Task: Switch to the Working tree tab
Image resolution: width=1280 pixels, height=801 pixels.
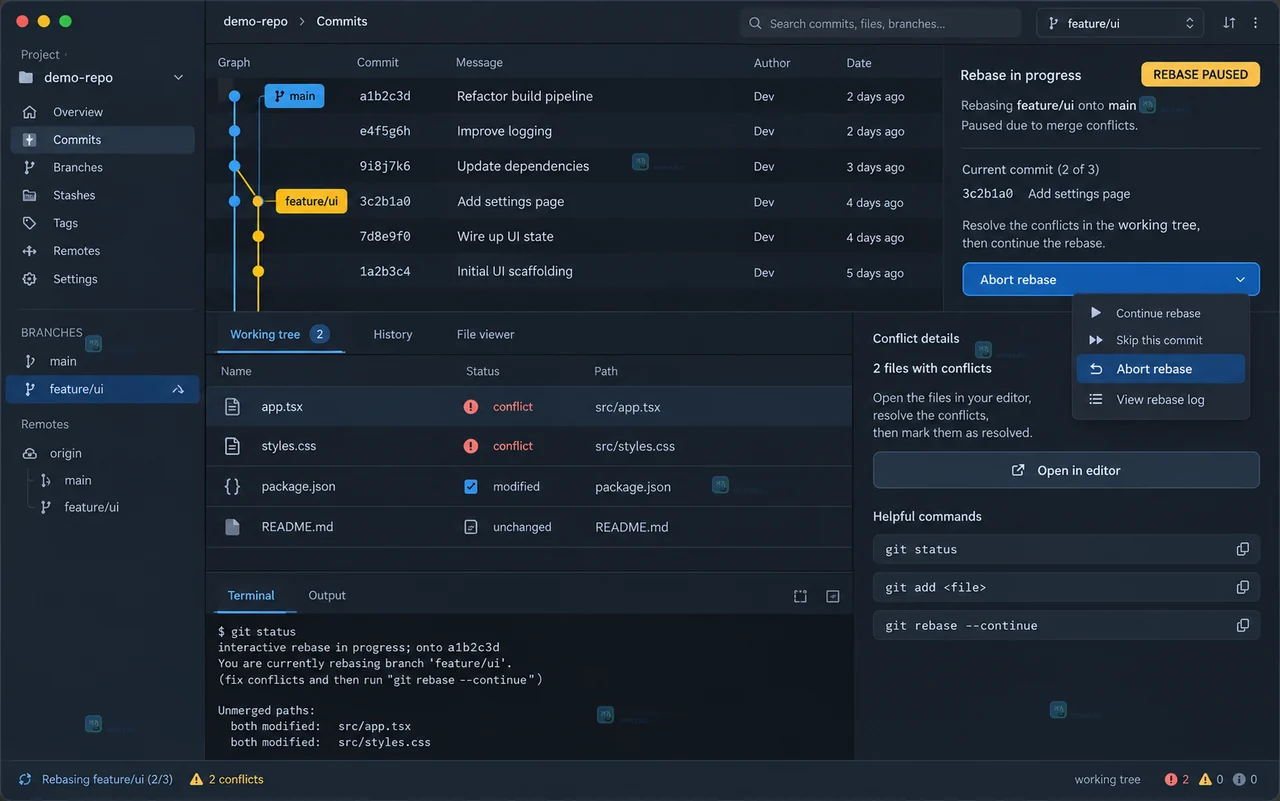Action: (280, 334)
